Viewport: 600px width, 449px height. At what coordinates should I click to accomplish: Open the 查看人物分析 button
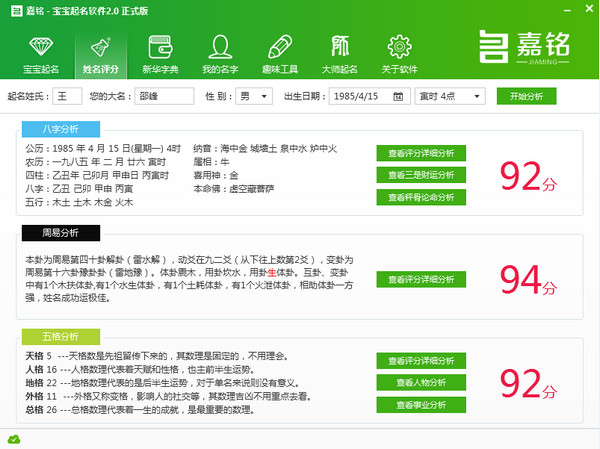point(421,382)
